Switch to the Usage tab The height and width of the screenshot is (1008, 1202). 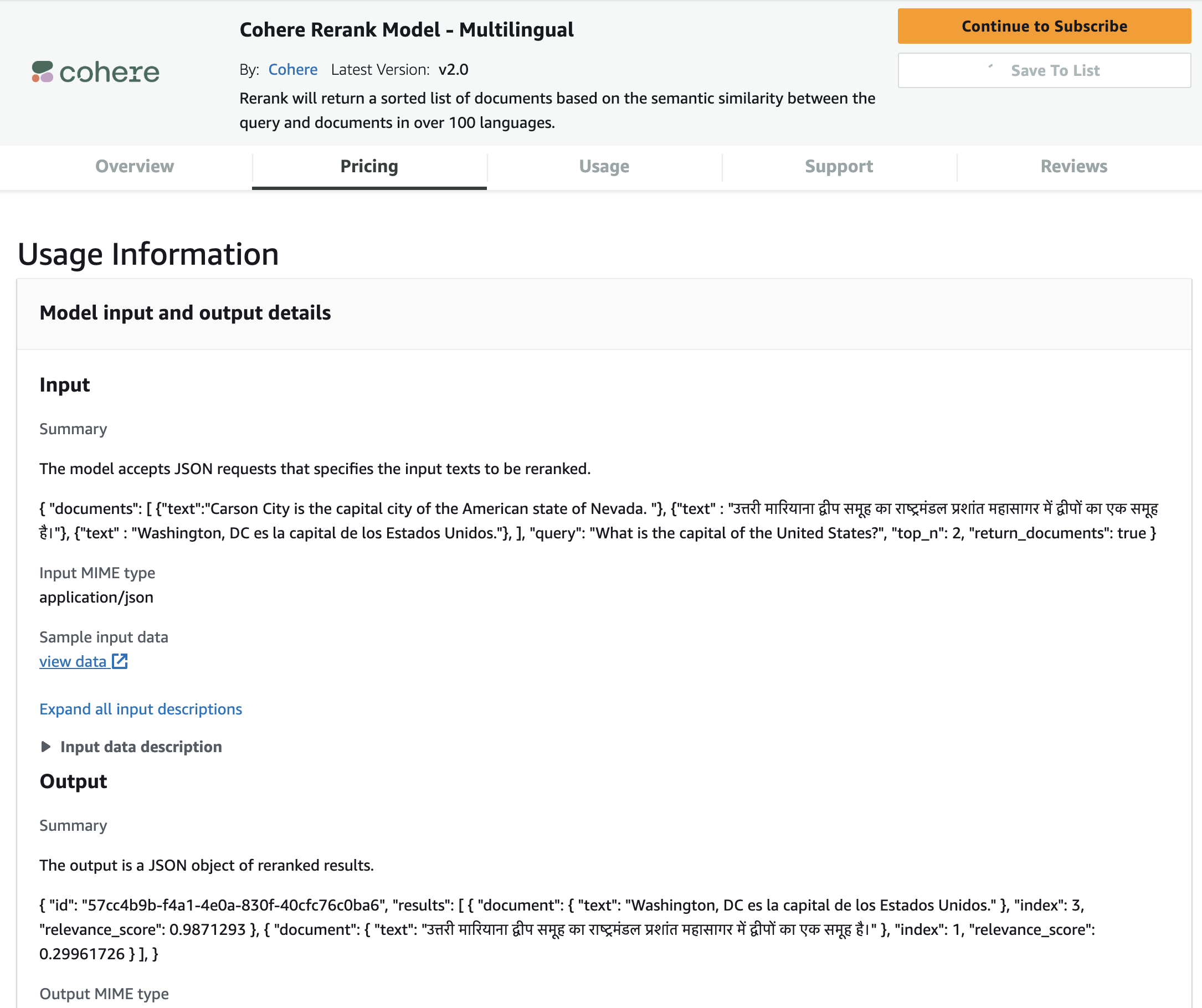tap(604, 166)
